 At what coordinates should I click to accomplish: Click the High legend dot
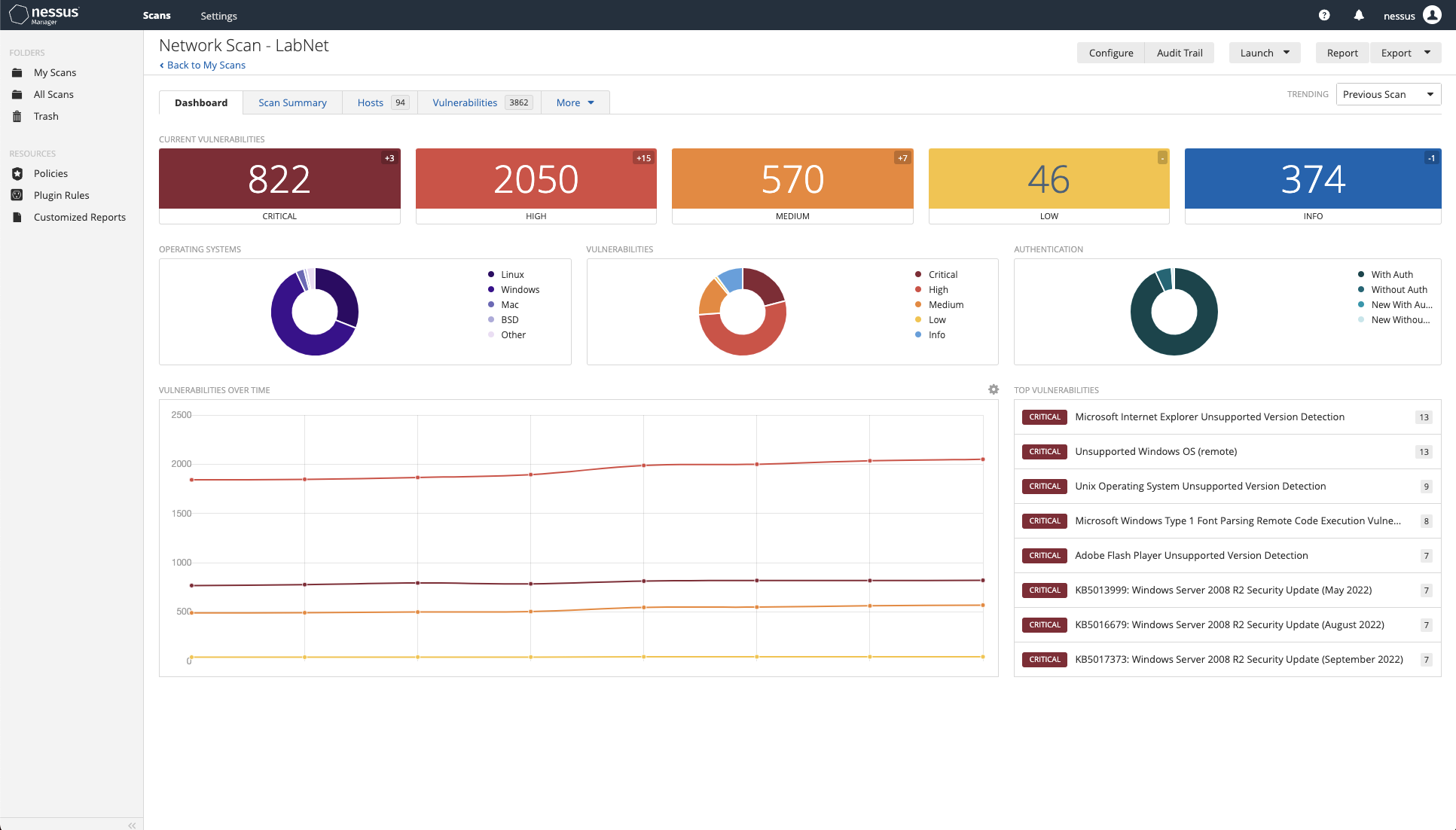tap(918, 289)
